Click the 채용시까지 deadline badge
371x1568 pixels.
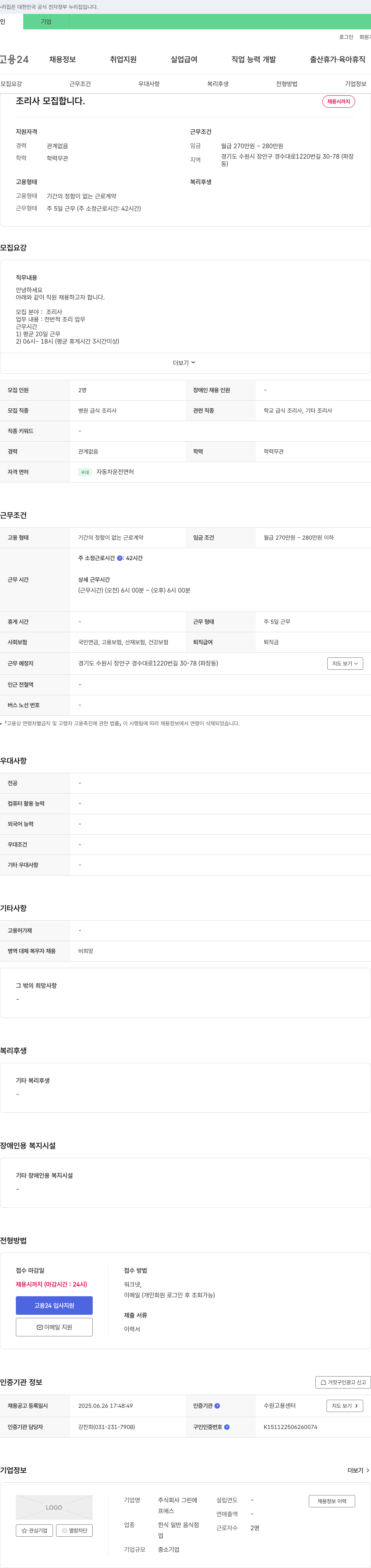pyautogui.click(x=338, y=102)
